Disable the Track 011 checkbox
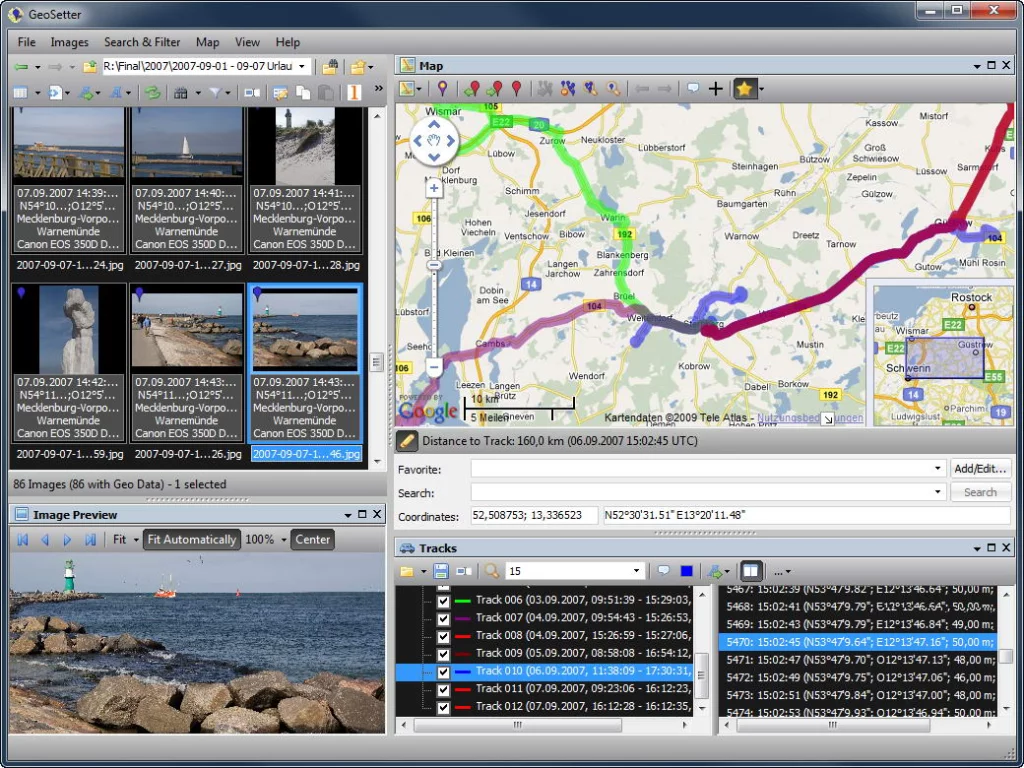 coord(443,689)
